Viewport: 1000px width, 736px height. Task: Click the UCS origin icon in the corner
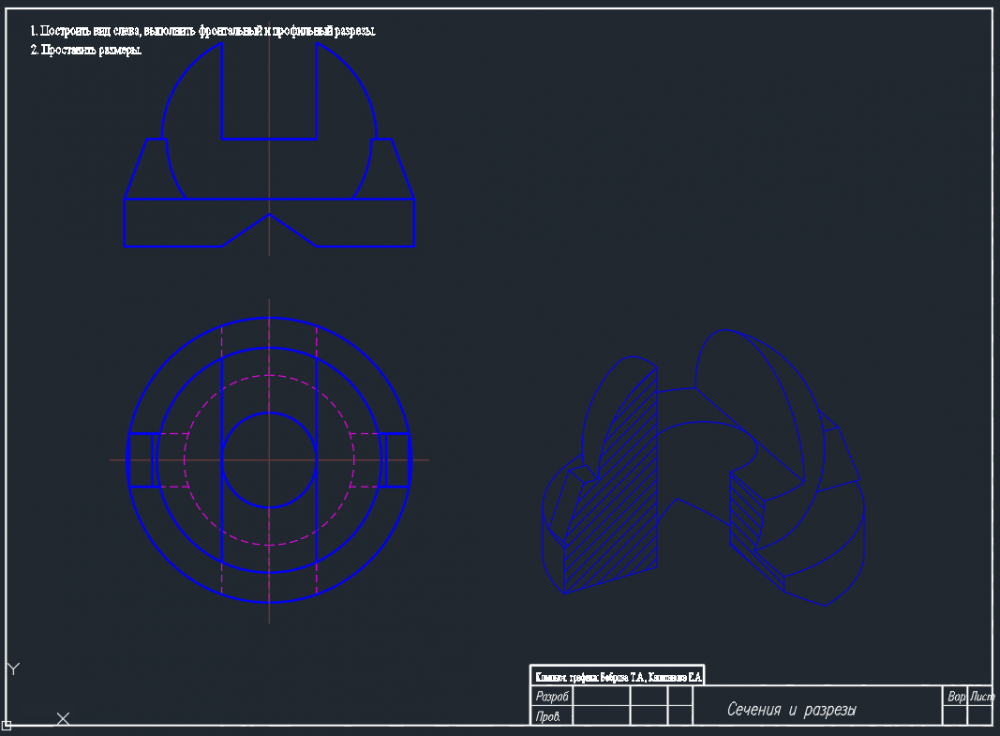click(x=6, y=725)
